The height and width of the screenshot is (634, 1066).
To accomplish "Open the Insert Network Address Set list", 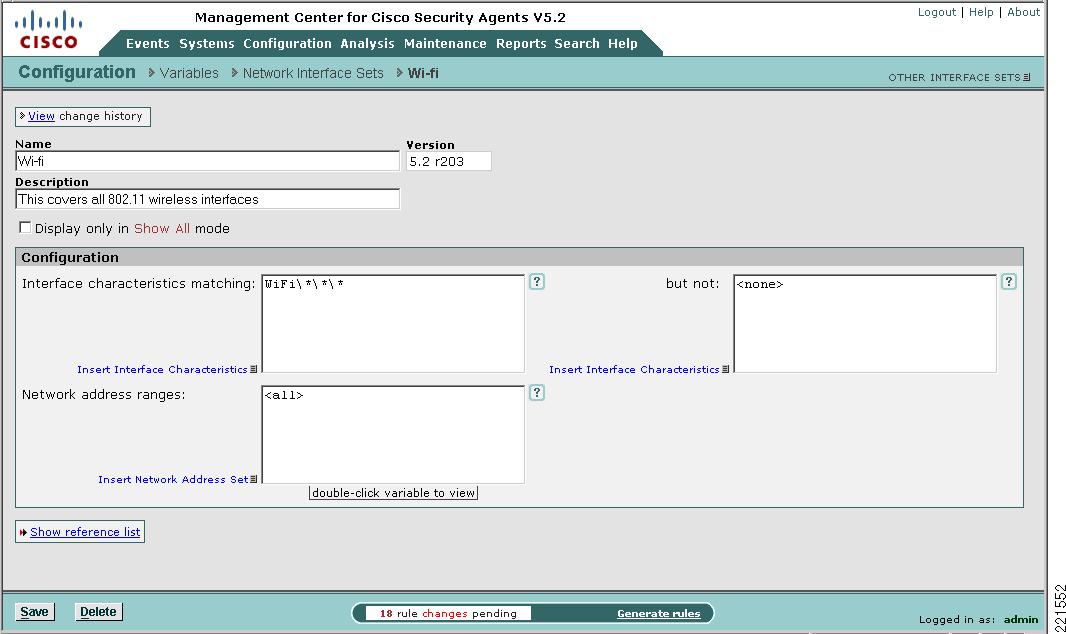I will click(x=177, y=479).
